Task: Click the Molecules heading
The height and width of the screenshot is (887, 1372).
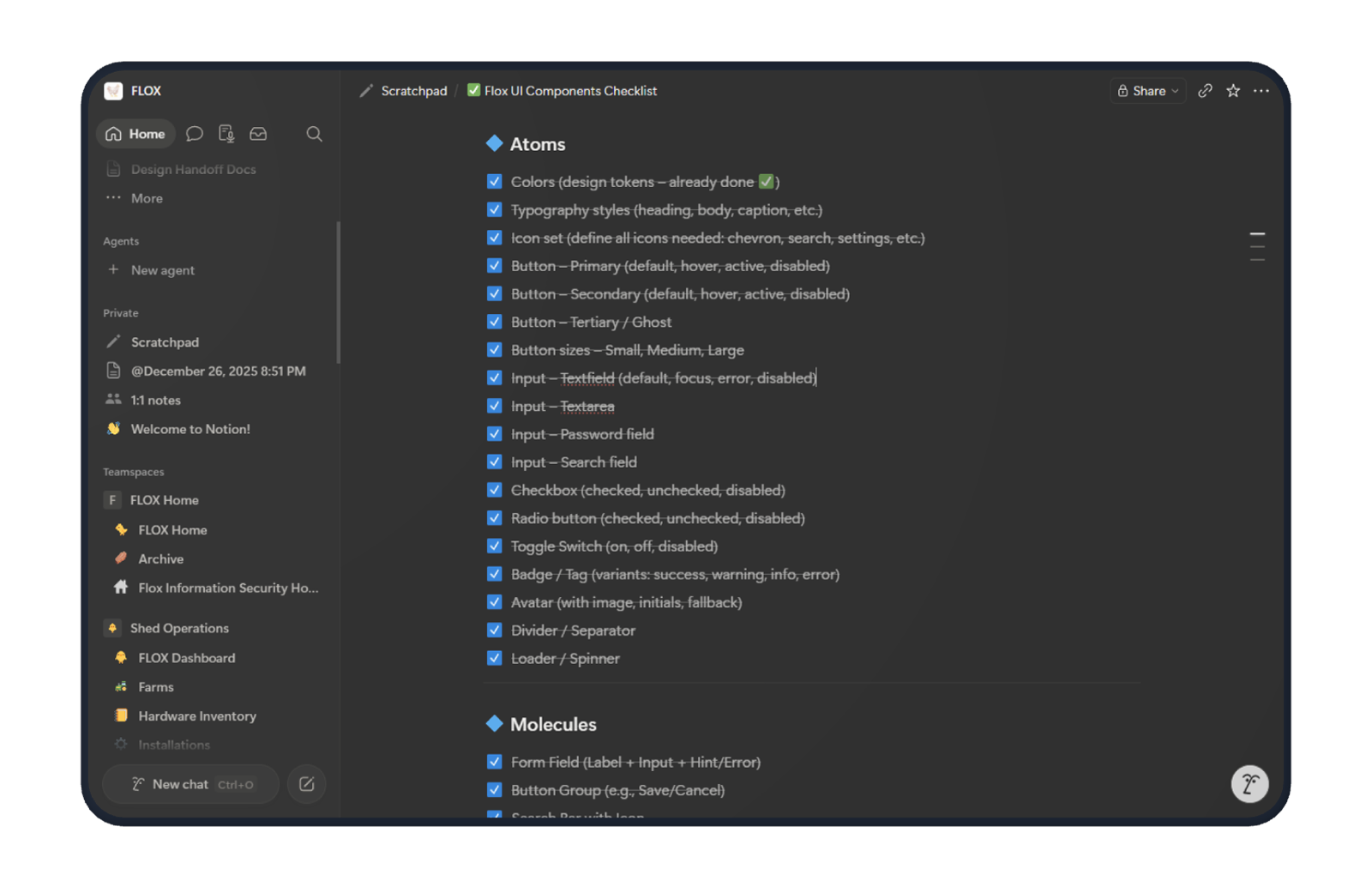Action: [553, 724]
